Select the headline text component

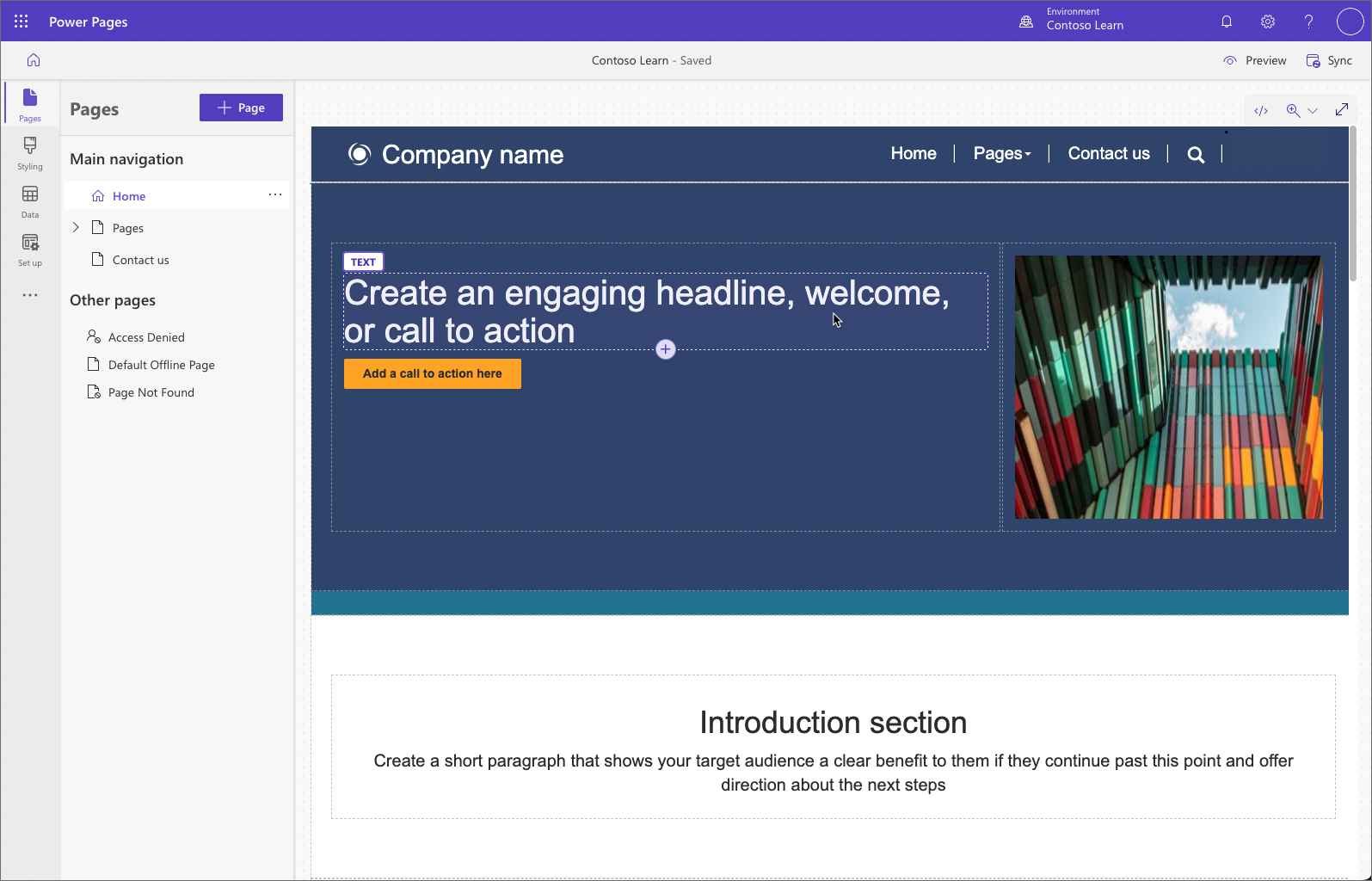666,311
